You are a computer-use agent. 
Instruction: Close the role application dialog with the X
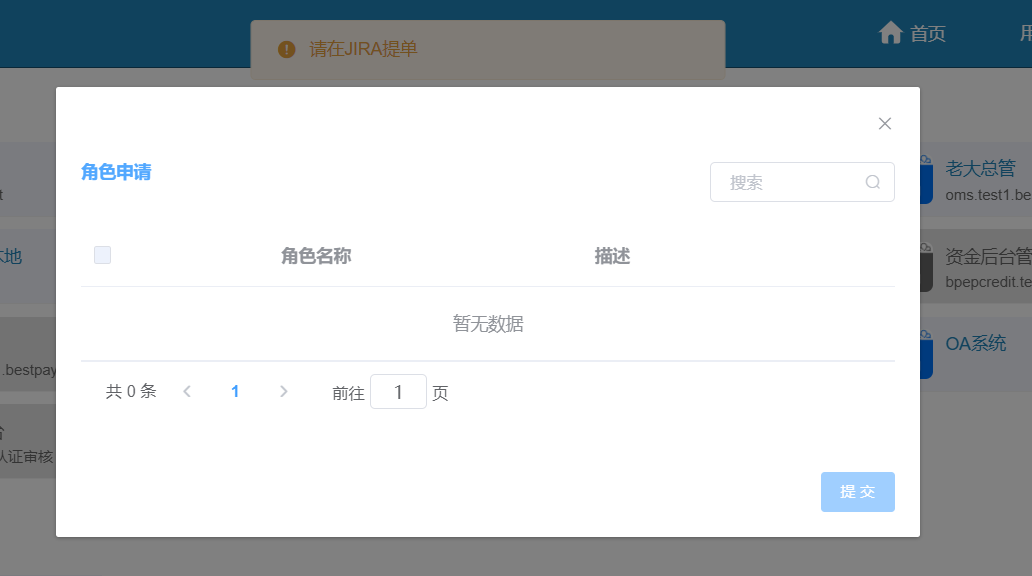(x=884, y=123)
